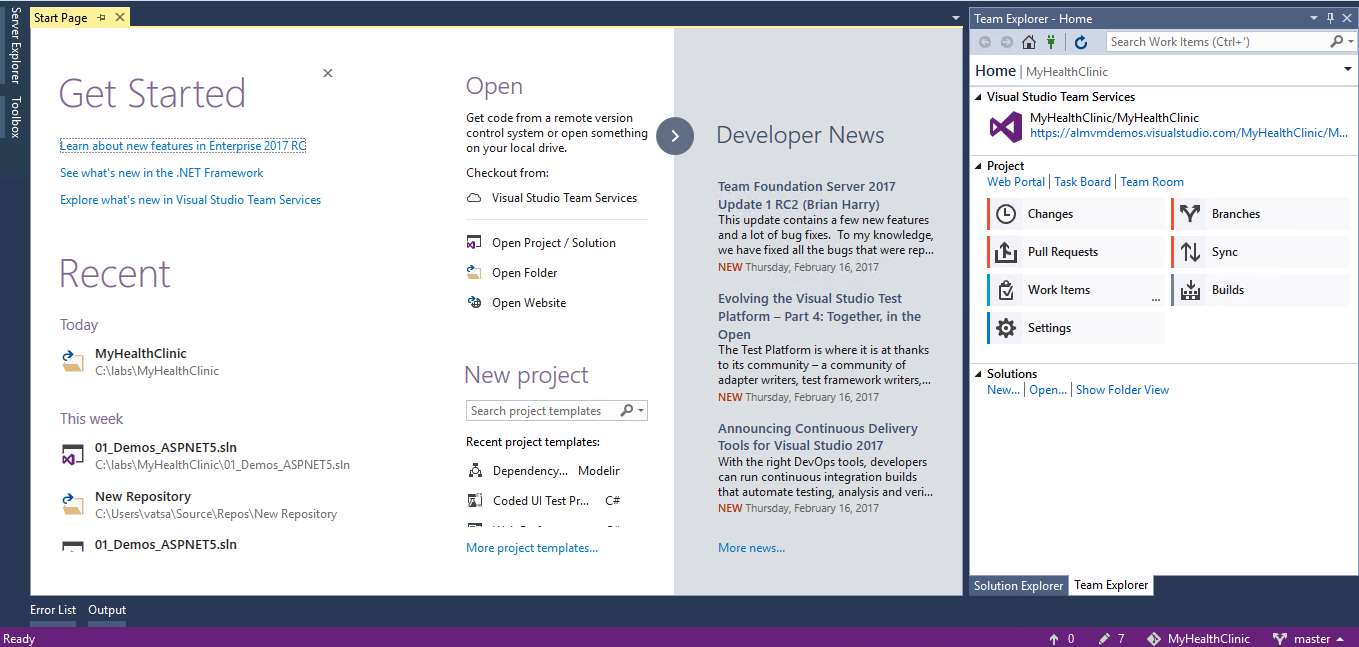The width and height of the screenshot is (1359, 647).
Task: Click the Forward arrow in Team Explorer
Action: [x=1007, y=42]
